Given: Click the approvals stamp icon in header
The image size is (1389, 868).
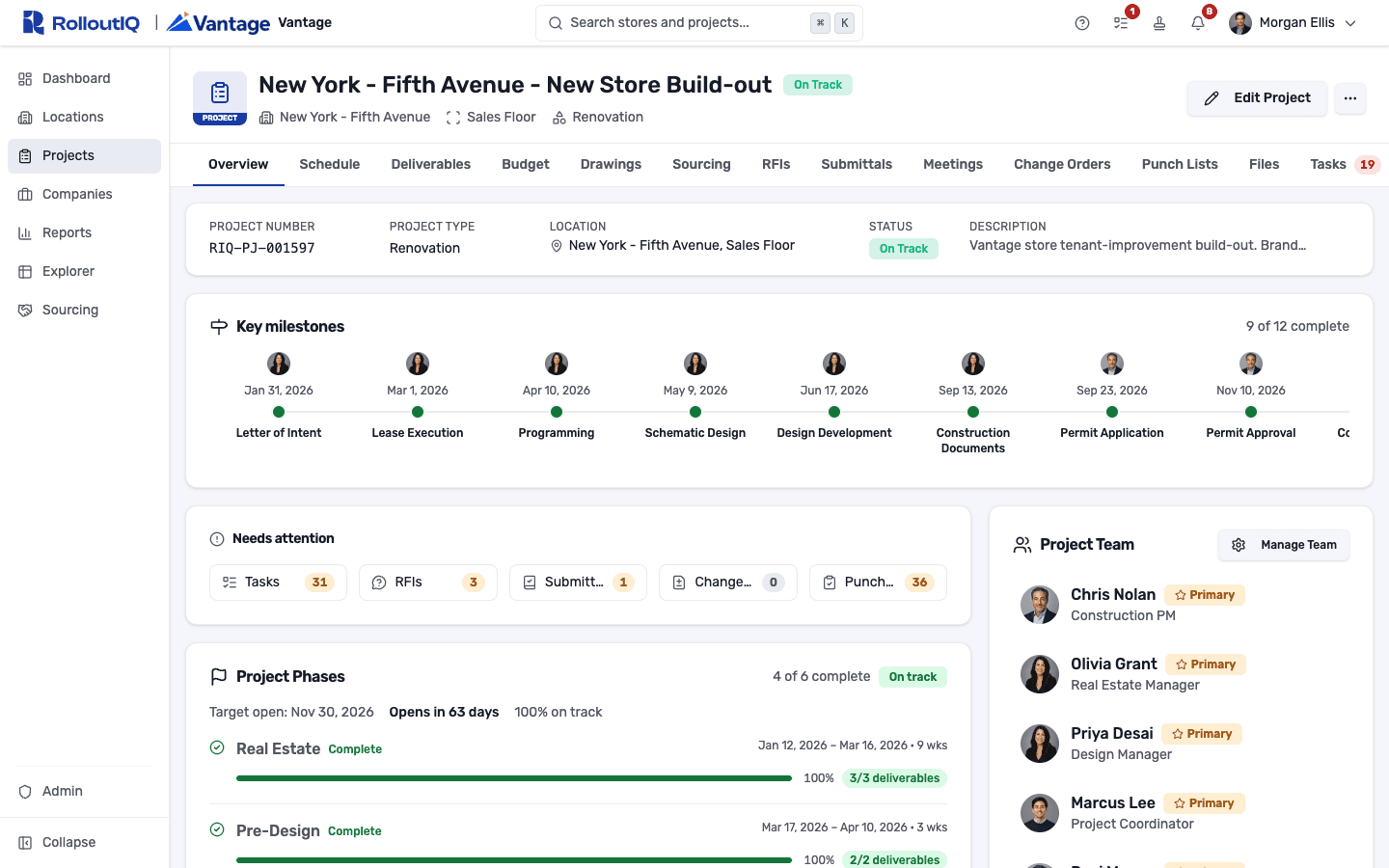Looking at the screenshot, I should click(1159, 23).
